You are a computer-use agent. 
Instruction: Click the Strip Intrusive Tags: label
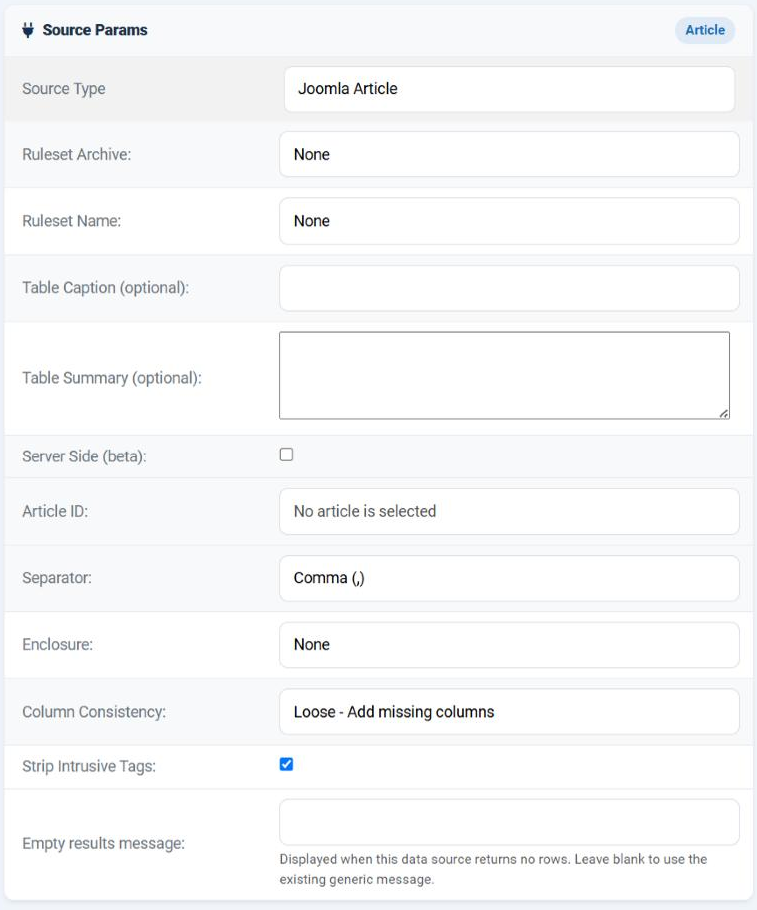(89, 766)
